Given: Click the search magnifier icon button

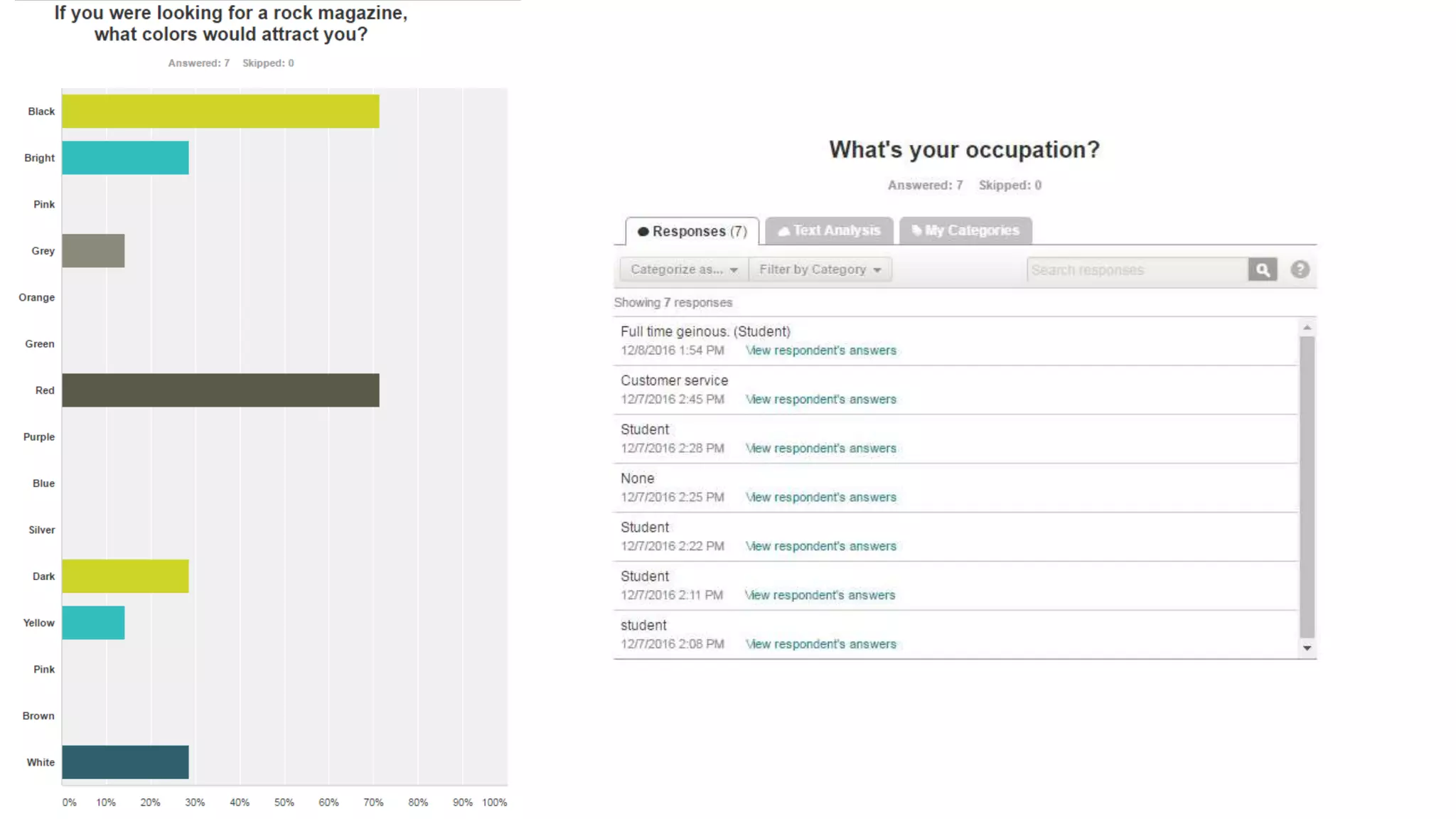Looking at the screenshot, I should click(1262, 270).
